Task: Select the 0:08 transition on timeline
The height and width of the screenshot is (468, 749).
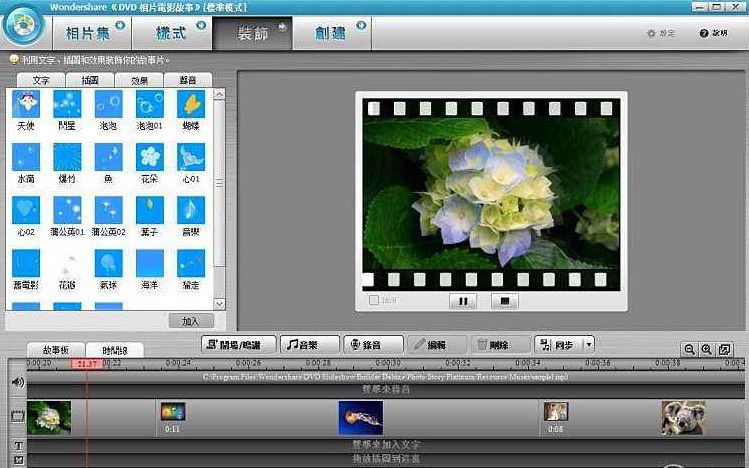Action: (556, 412)
